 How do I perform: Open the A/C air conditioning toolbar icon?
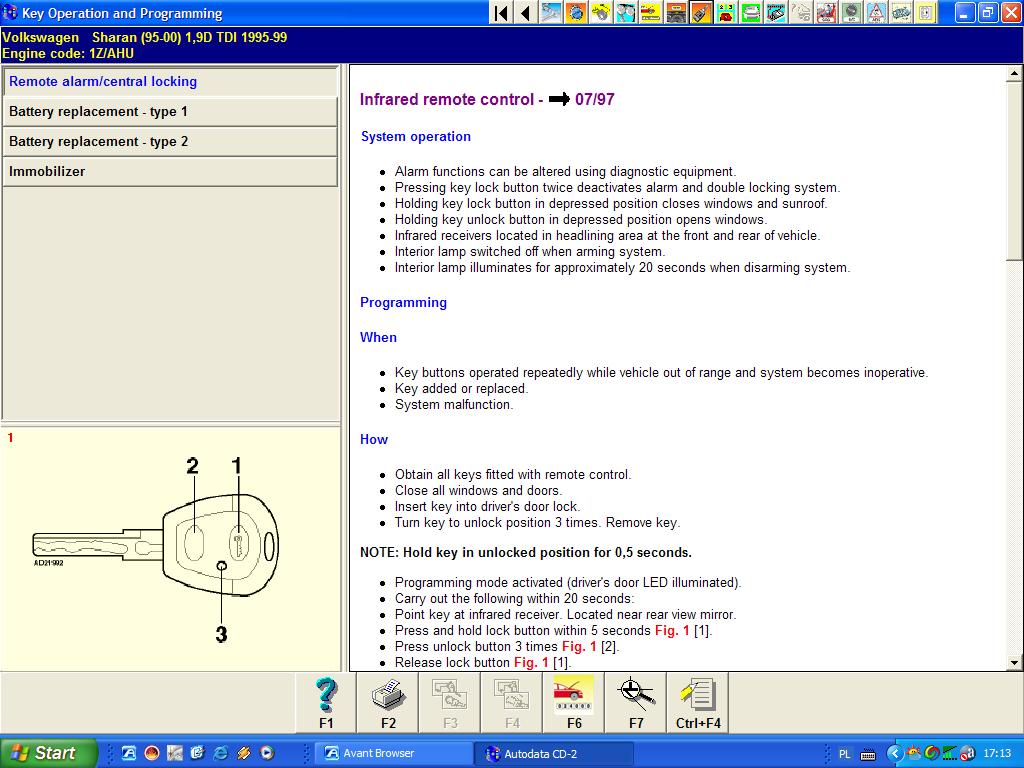point(850,13)
